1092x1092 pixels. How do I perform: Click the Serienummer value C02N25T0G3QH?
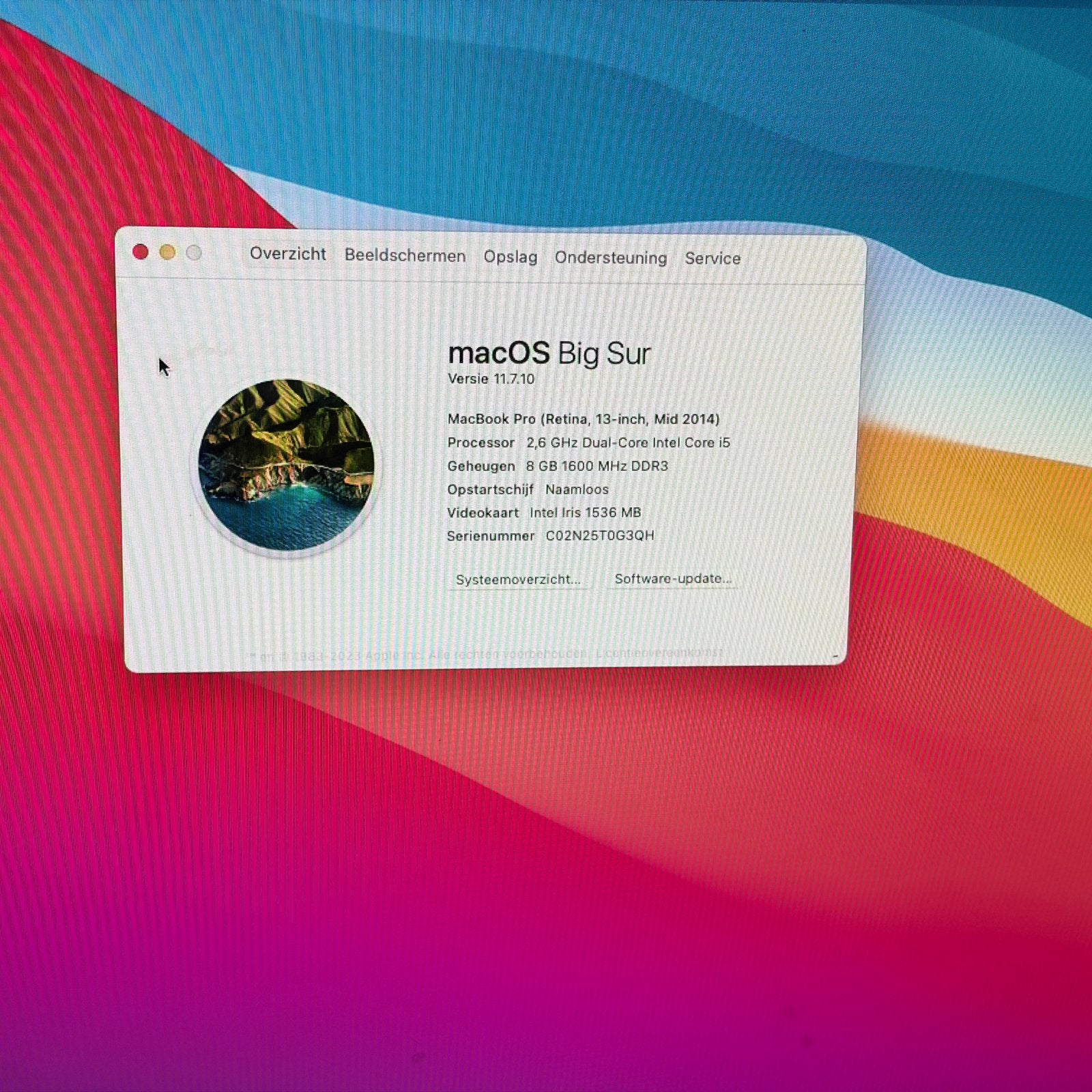[x=600, y=536]
